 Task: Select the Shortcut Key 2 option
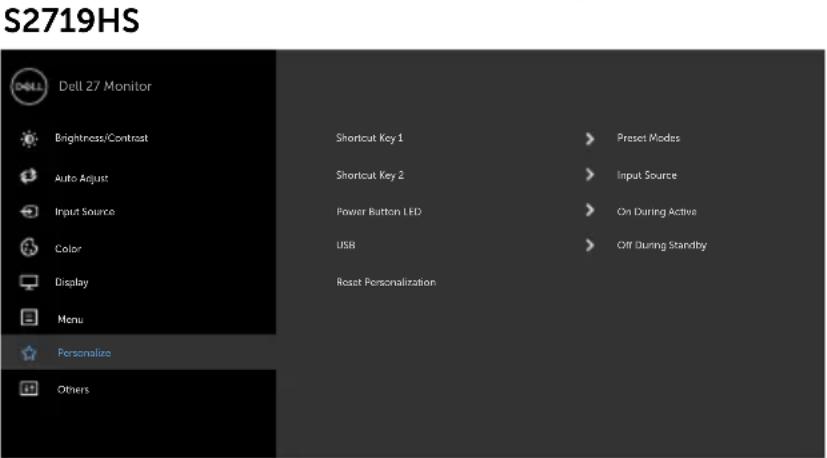click(370, 175)
